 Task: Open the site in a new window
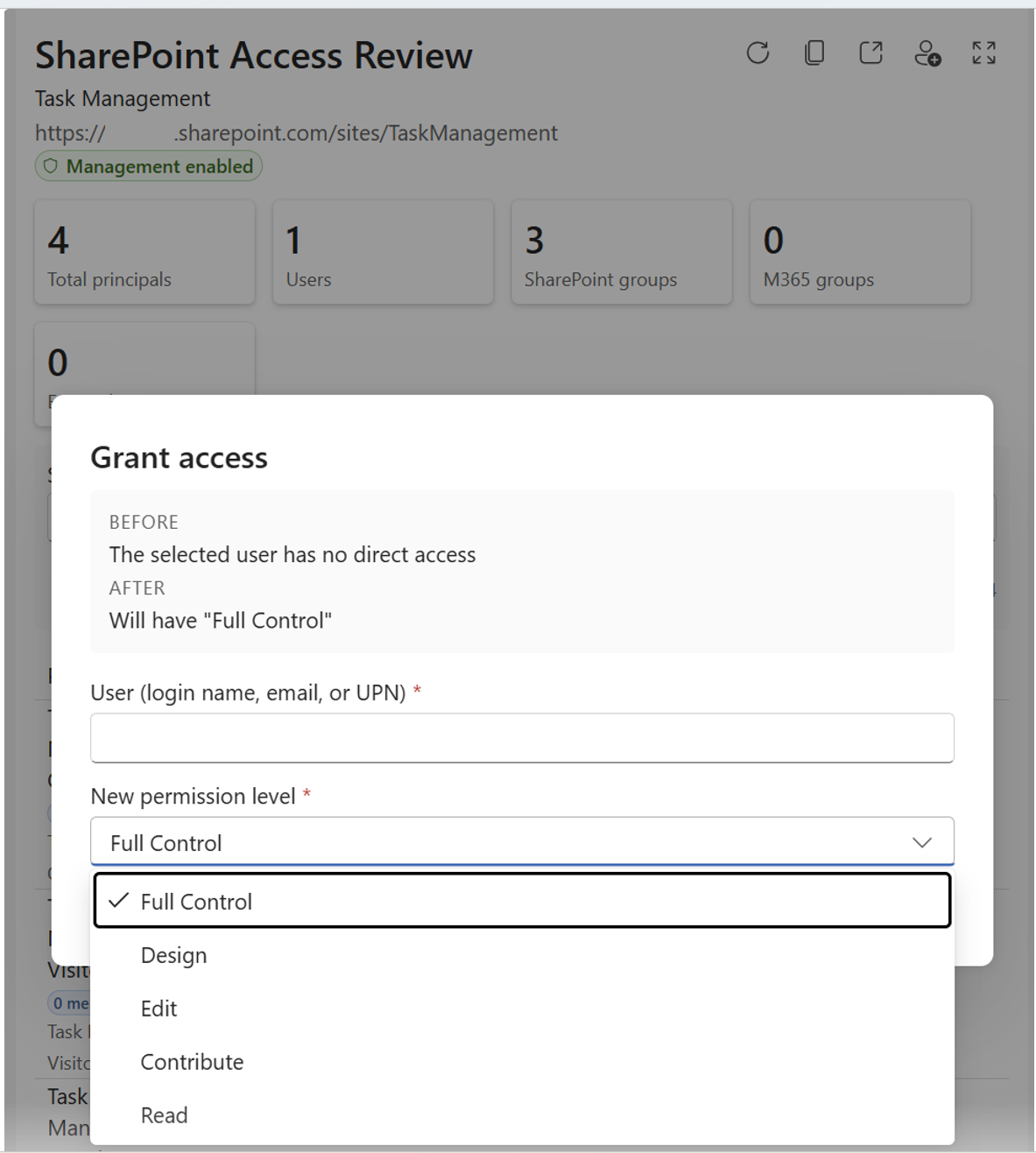870,53
